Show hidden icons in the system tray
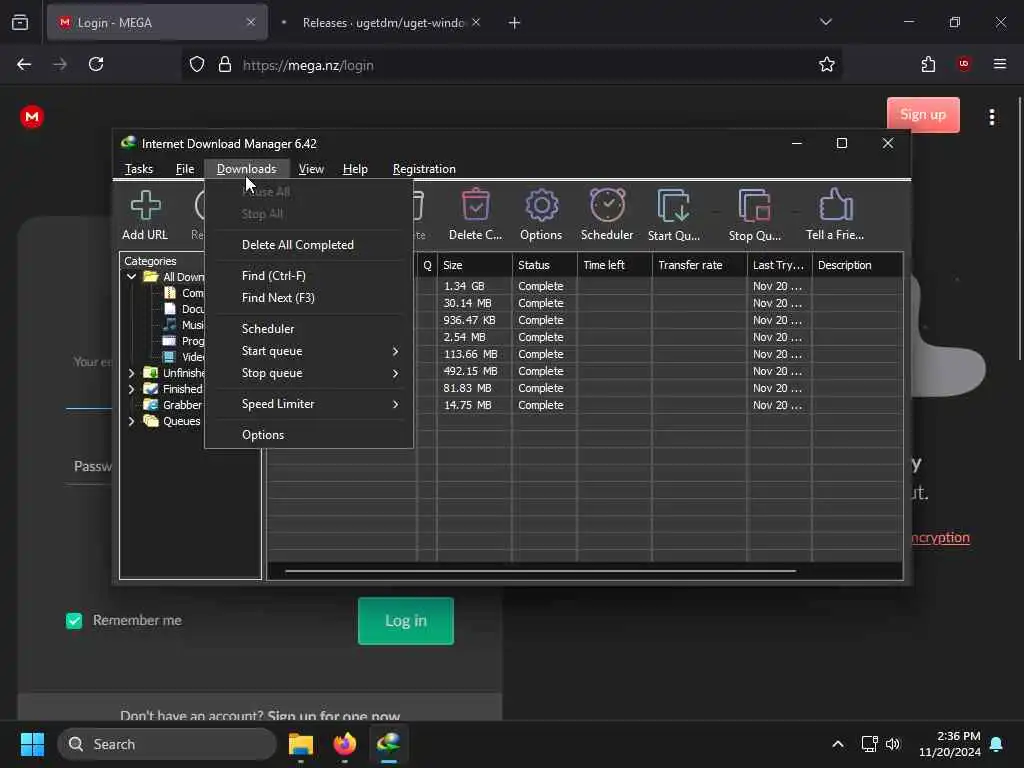 pyautogui.click(x=838, y=744)
